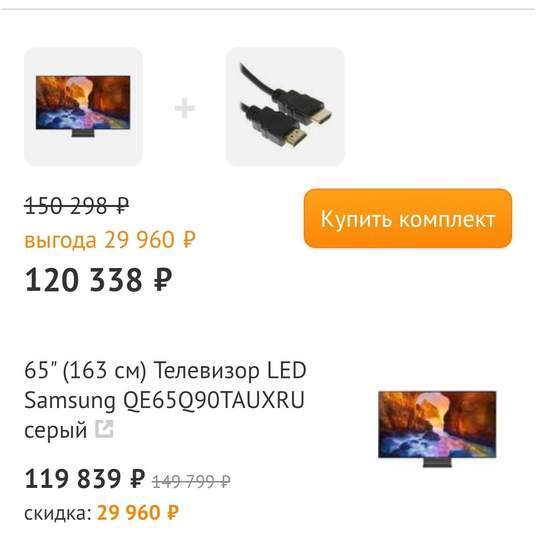Screen dimensions: 536x545
Task: Open the TV thumbnail in the bundle row
Action: click(x=83, y=106)
